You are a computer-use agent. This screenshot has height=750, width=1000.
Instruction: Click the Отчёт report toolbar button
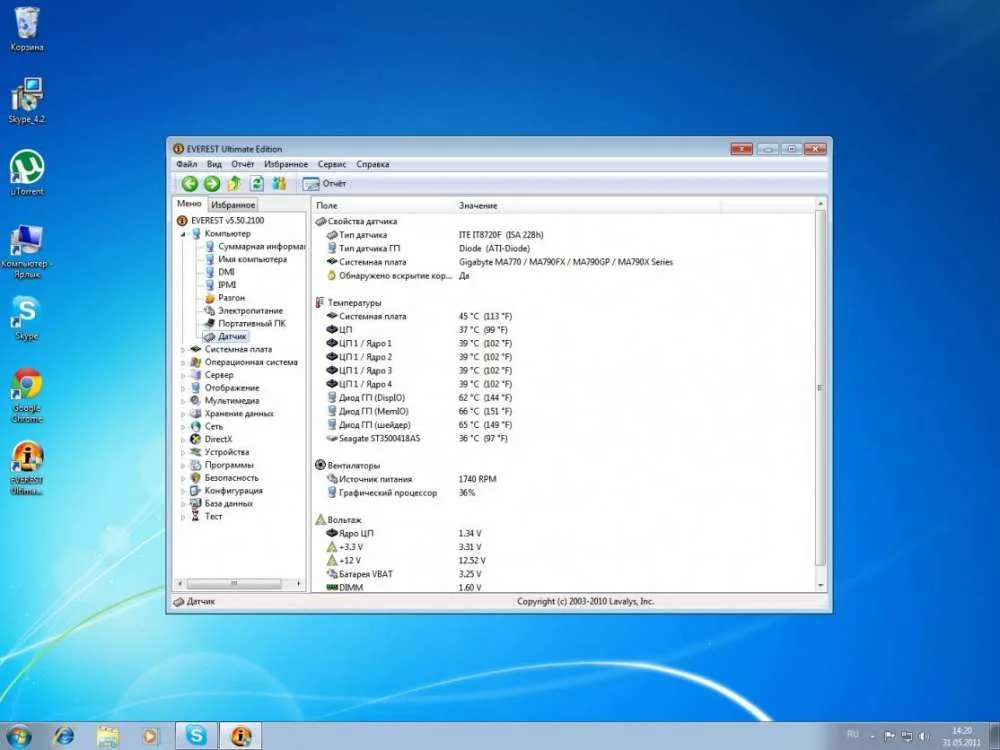324,184
